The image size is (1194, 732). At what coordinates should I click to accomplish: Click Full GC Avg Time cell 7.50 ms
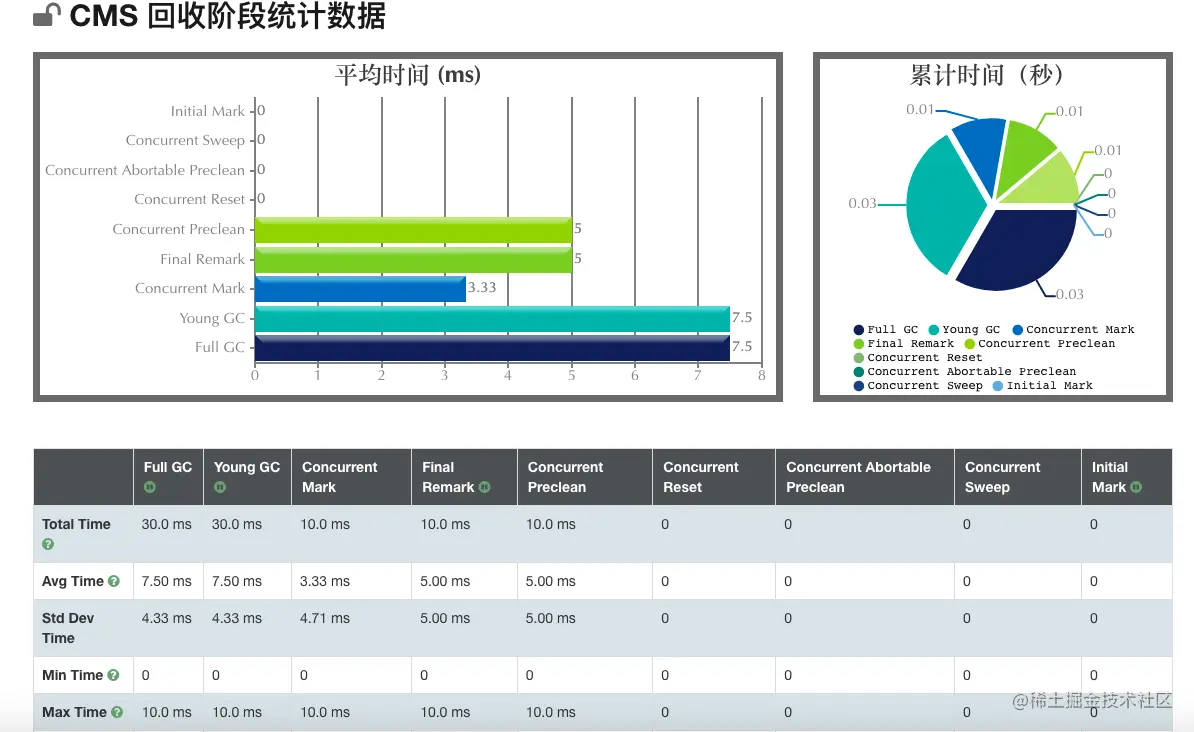pyautogui.click(x=167, y=581)
